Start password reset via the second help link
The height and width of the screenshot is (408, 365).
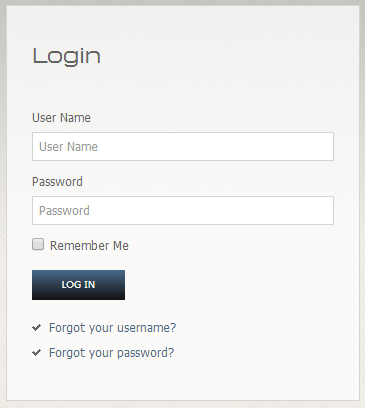(x=111, y=352)
